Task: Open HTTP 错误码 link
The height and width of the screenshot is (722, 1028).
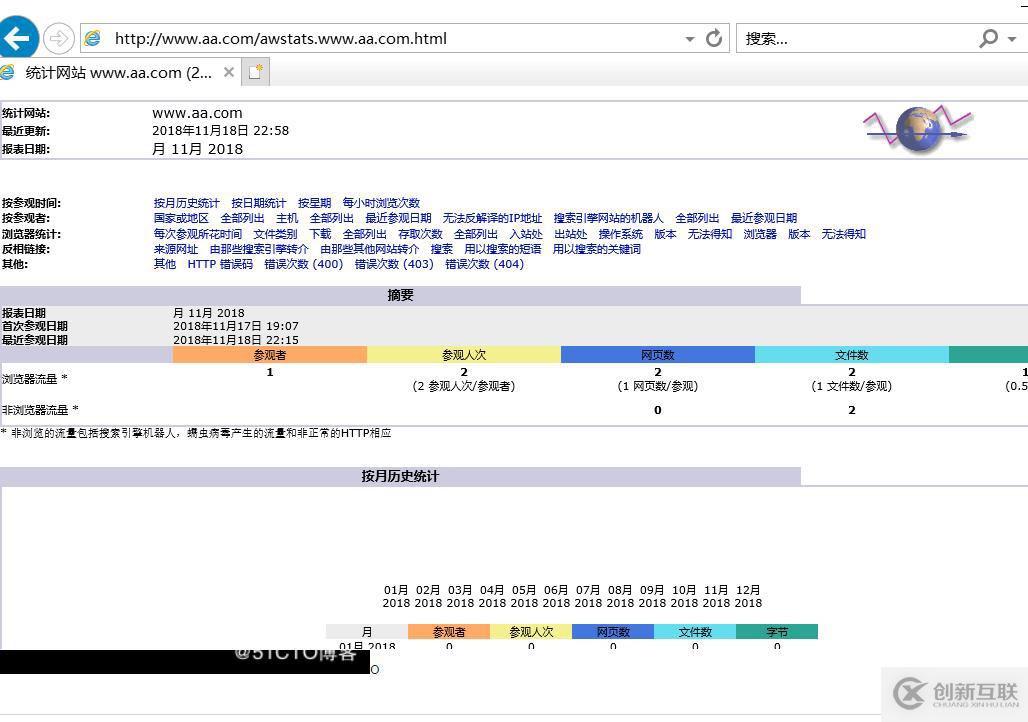Action: [220, 264]
